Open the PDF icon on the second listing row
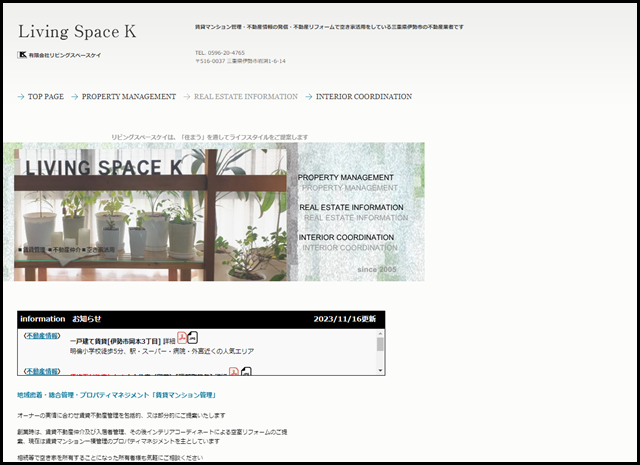The width and height of the screenshot is (640, 465). (233, 371)
